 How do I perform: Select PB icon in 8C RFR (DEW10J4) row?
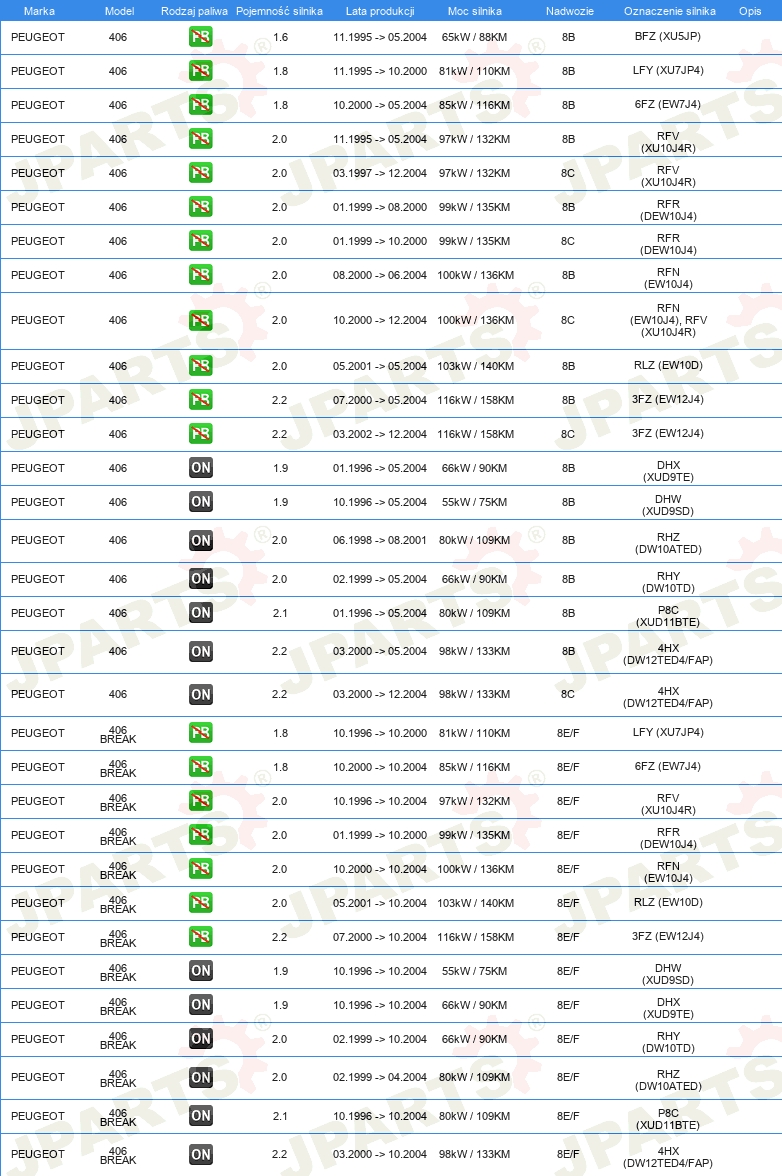pos(200,241)
